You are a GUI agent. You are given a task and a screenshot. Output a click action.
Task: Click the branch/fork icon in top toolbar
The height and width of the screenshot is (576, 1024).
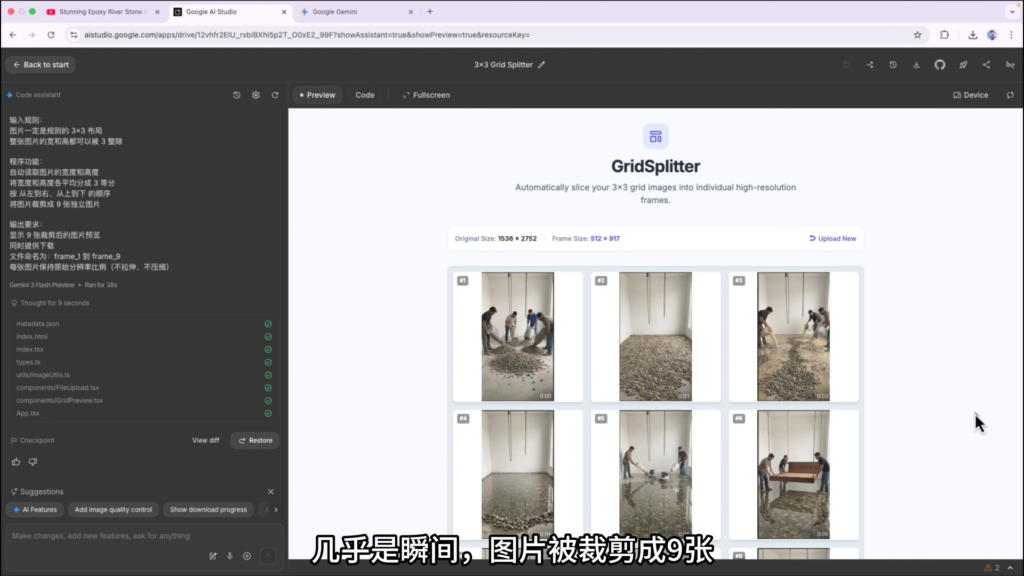[870, 65]
